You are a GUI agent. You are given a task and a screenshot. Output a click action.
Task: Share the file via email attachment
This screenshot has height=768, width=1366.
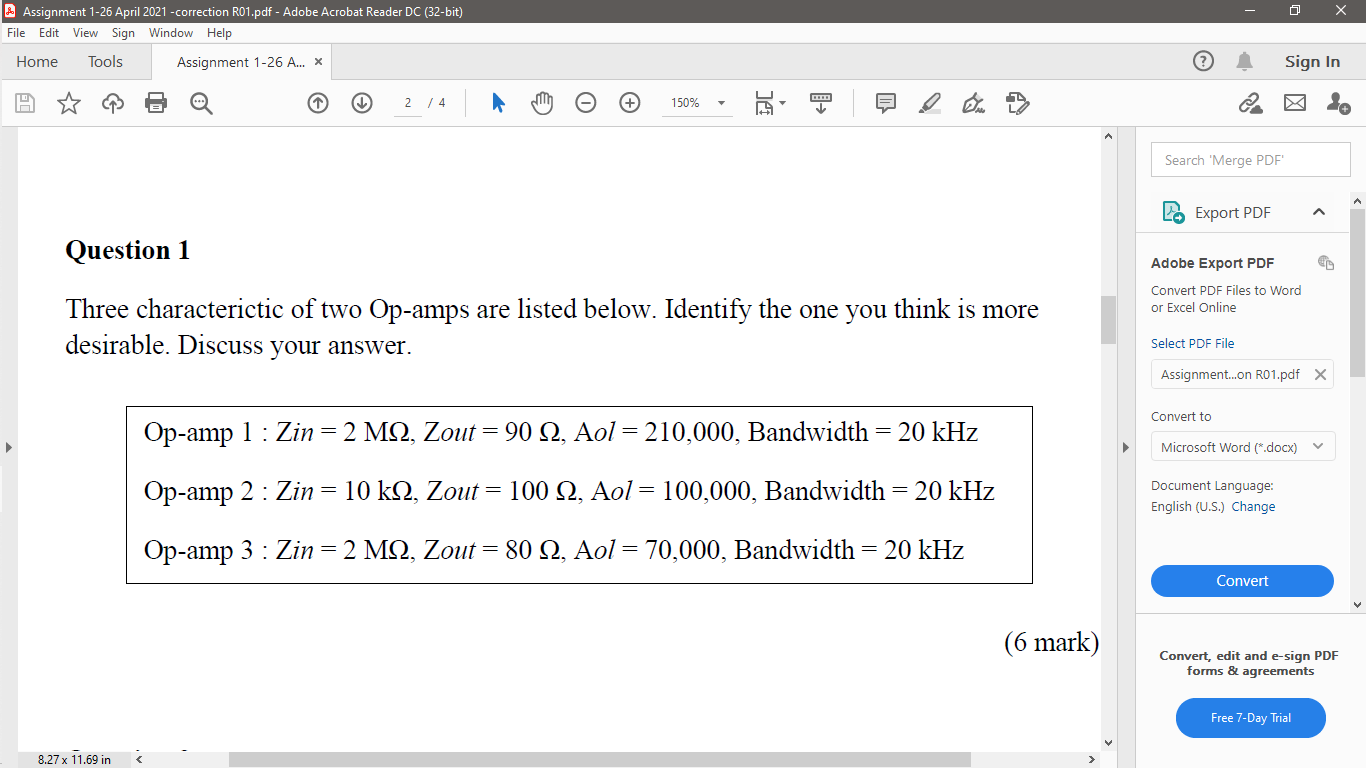[x=1294, y=103]
